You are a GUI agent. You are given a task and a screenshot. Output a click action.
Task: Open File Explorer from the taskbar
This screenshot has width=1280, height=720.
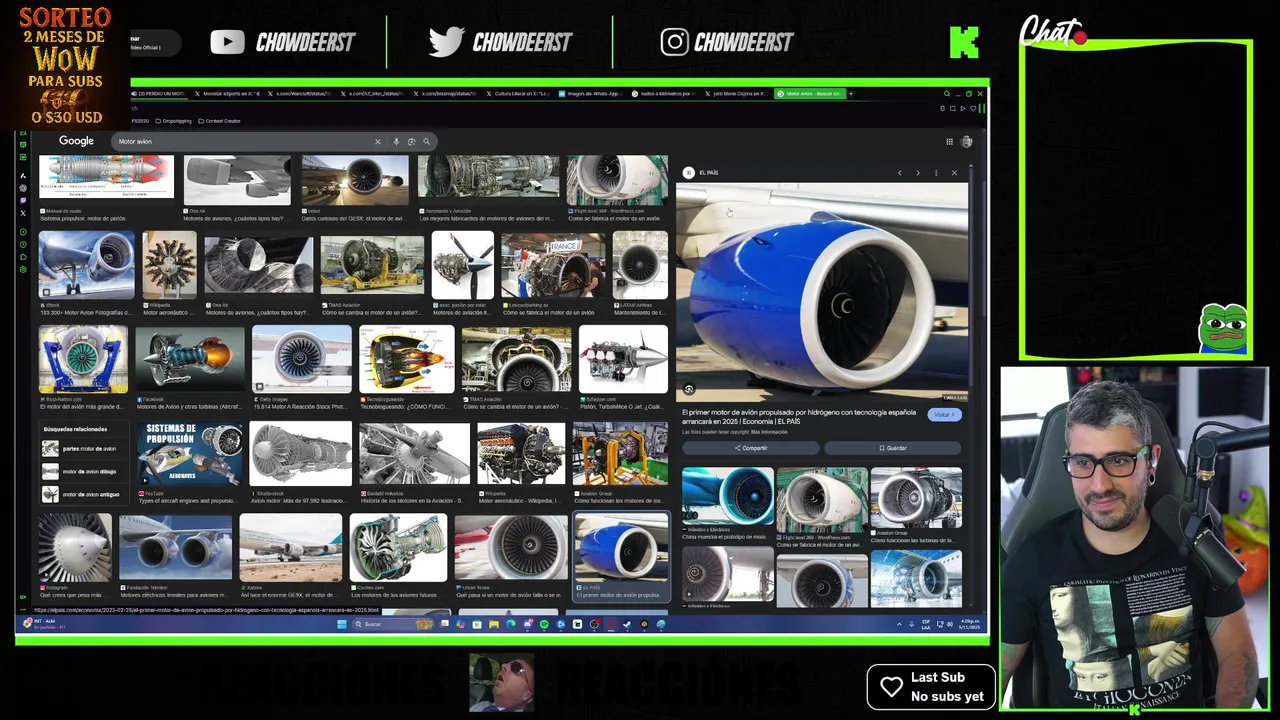tap(493, 624)
